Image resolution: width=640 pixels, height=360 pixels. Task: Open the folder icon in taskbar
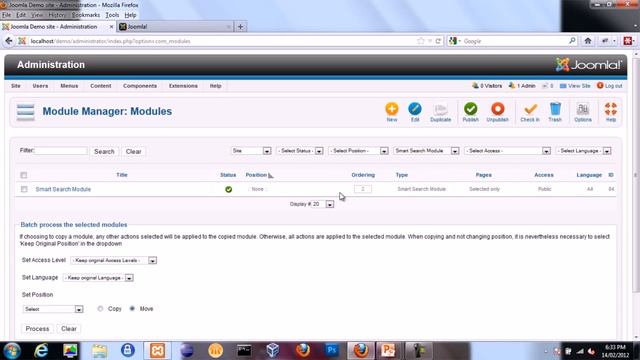tap(99, 351)
